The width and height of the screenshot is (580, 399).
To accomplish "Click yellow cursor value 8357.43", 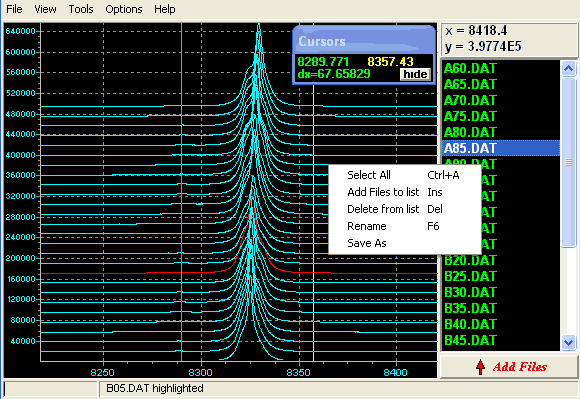I will coord(390,61).
